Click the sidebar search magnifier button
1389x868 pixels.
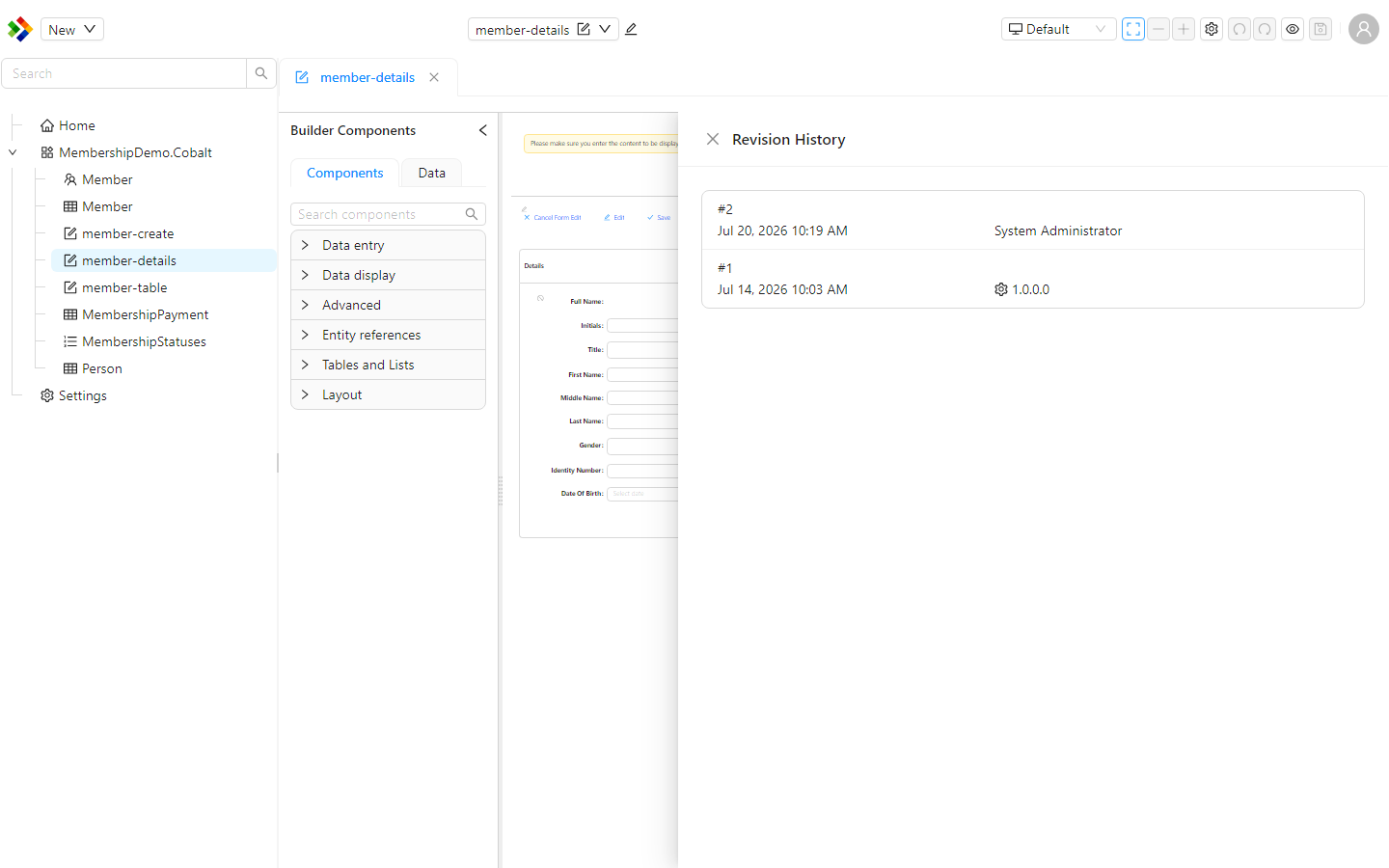click(261, 73)
